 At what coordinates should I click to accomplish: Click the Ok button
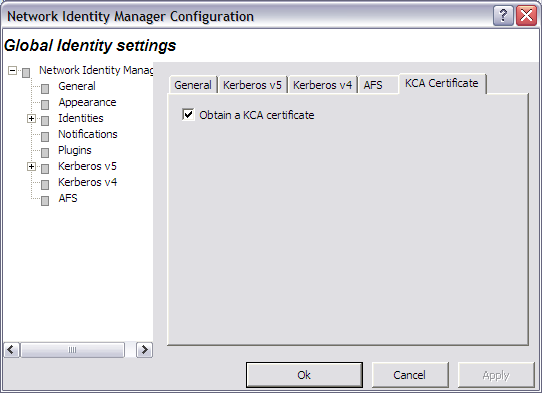[304, 375]
